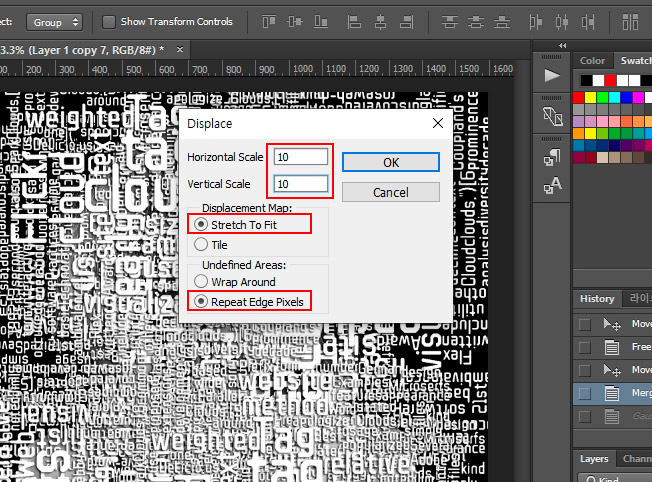Click Horizontal Scale input field
652x482 pixels.
point(301,157)
